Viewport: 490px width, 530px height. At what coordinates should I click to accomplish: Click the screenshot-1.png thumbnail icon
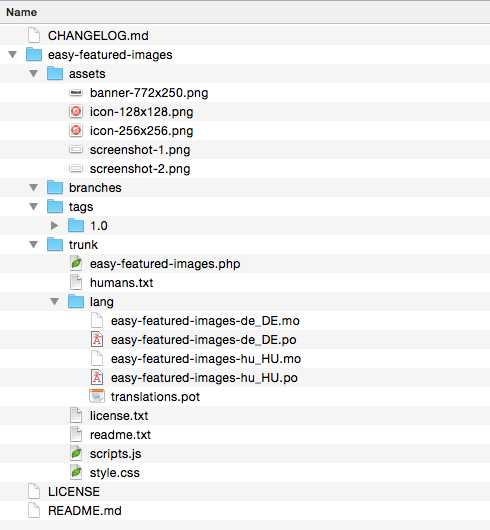point(76,149)
